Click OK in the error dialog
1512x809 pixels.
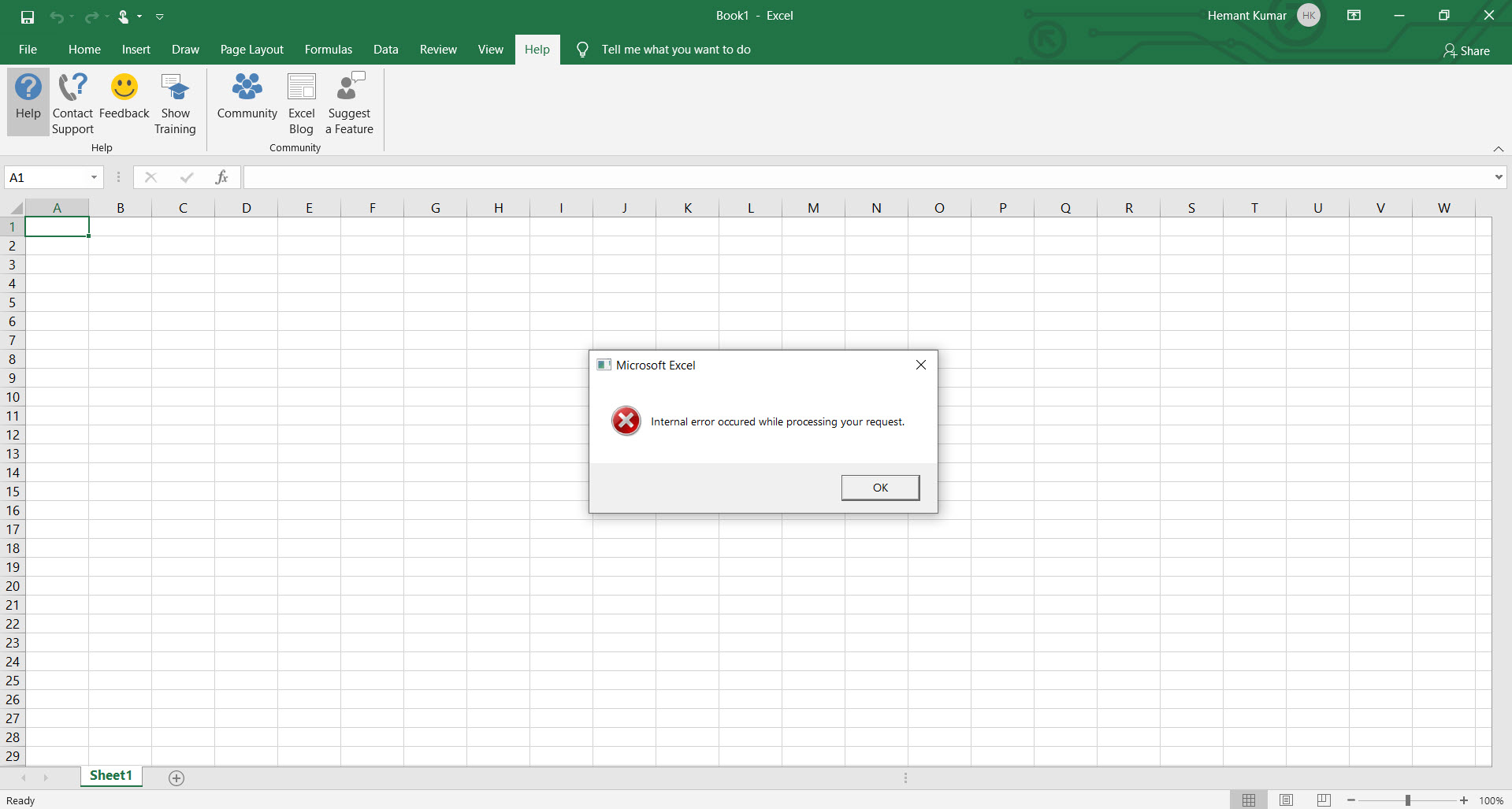tap(880, 488)
